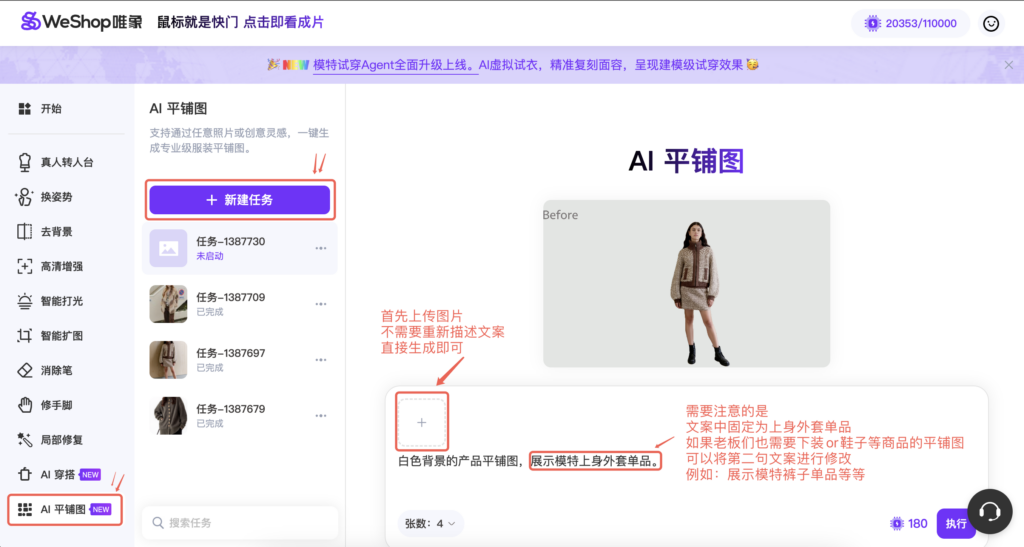1024x547 pixels.
Task: Click the 新建任务 new task button
Action: click(240, 200)
